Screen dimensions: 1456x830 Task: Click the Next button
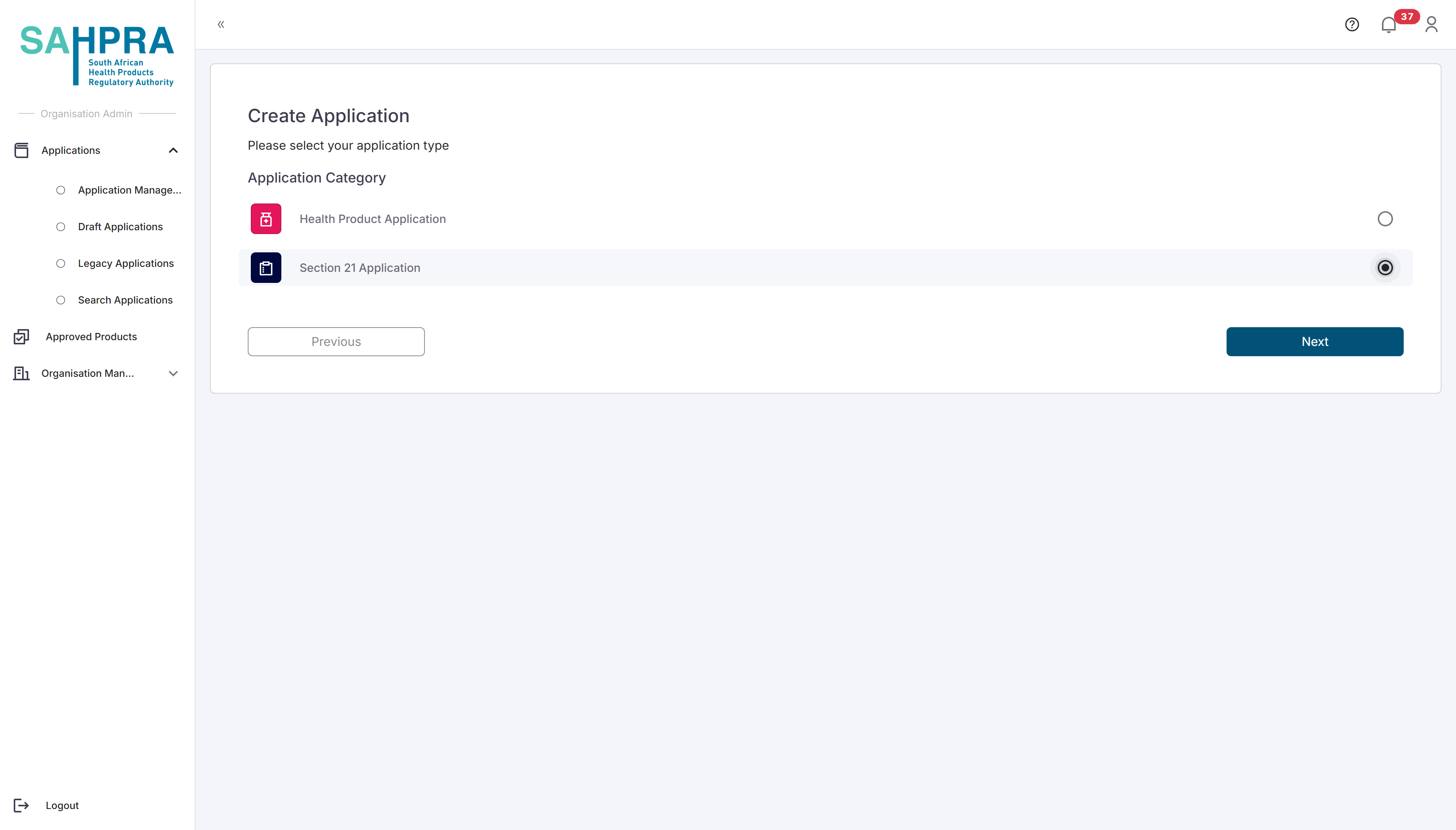pos(1315,342)
